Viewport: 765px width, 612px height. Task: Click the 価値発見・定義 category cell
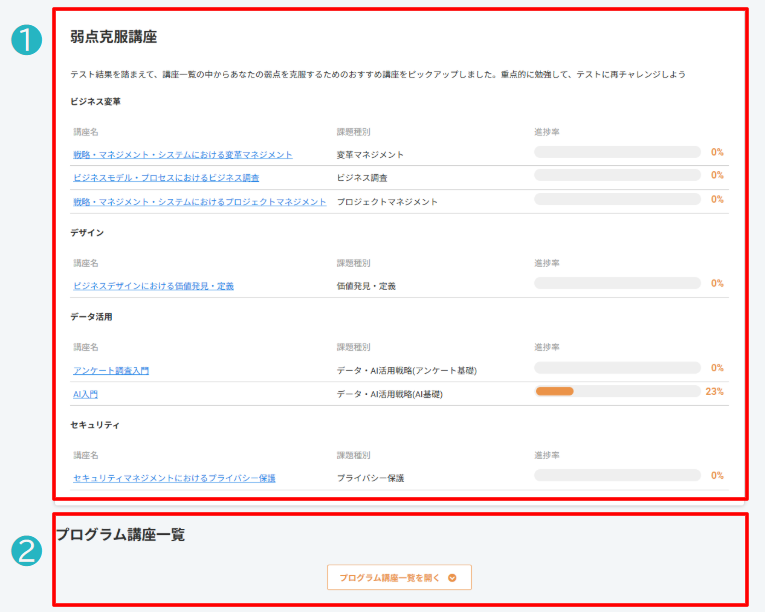pos(366,286)
